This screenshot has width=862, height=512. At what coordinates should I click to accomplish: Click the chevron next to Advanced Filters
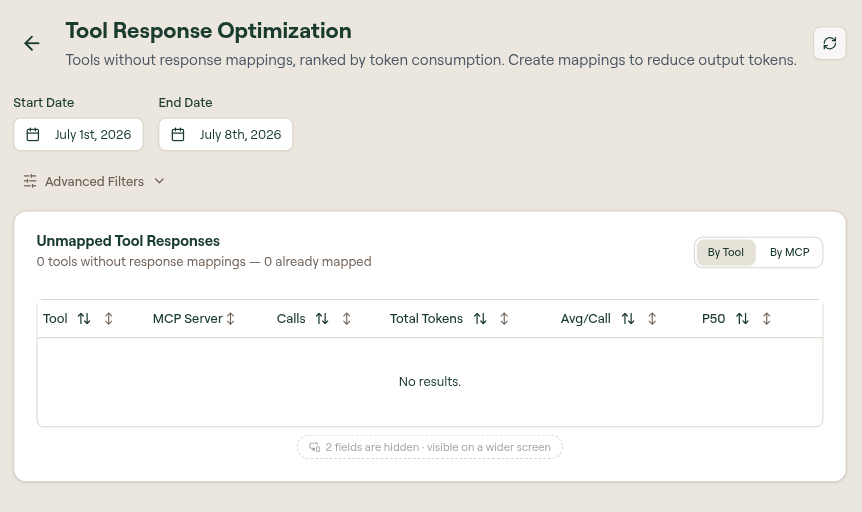click(159, 181)
